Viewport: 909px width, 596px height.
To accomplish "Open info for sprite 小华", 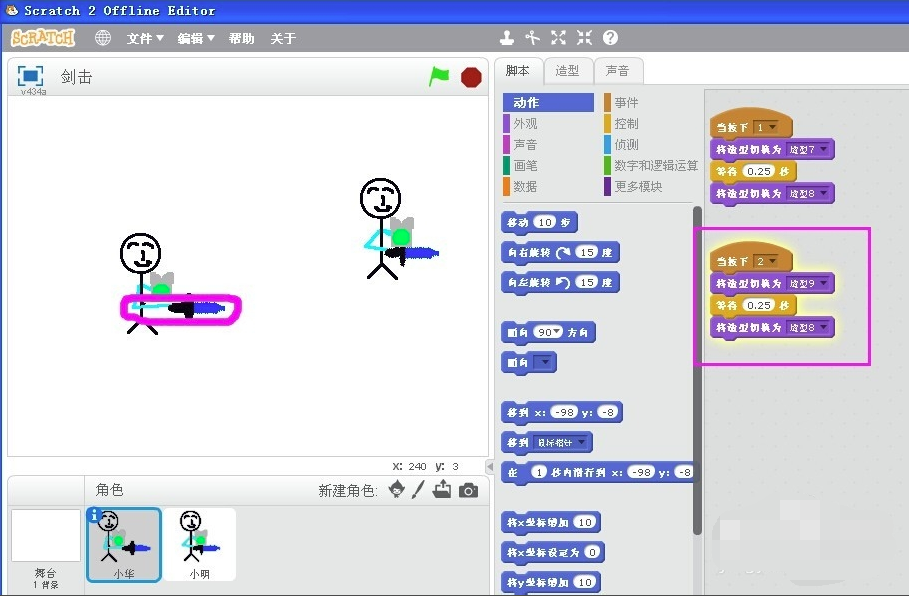I will (x=94, y=515).
